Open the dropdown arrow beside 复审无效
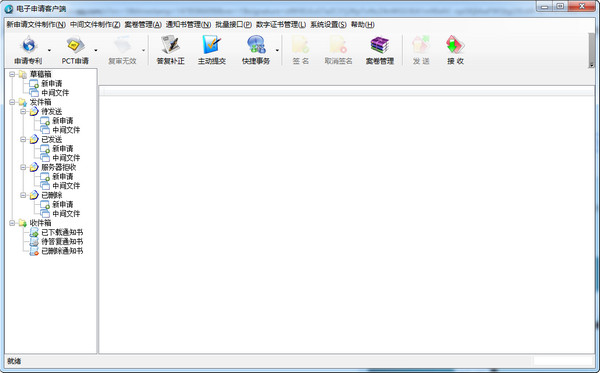This screenshot has height=373, width=600. click(143, 50)
